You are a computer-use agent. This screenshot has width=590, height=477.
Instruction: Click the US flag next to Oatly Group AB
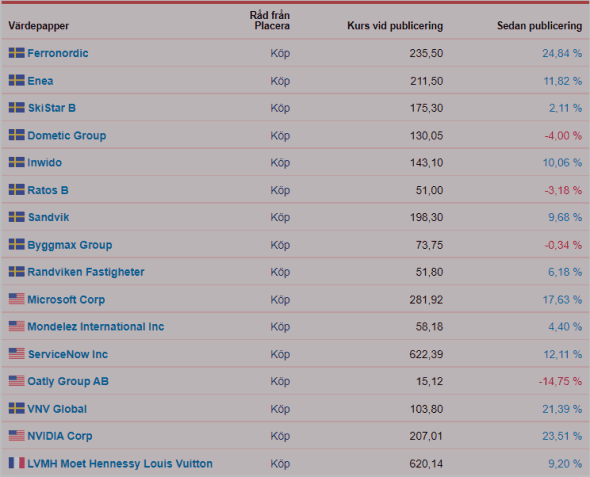click(x=17, y=381)
